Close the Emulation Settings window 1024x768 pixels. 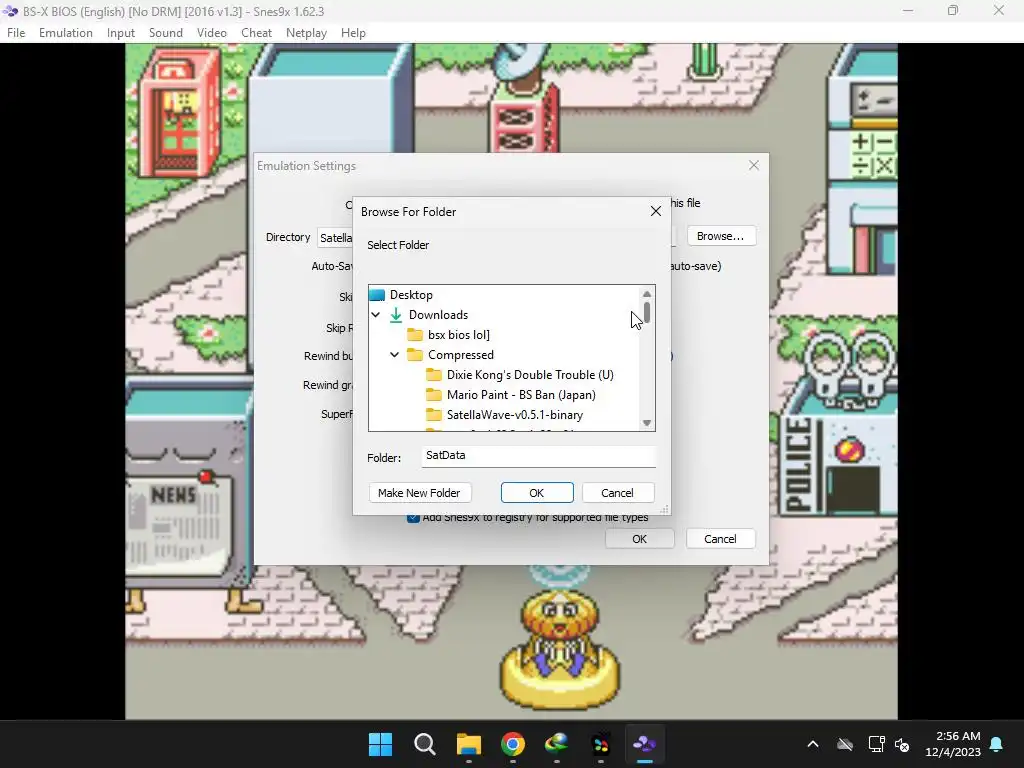tap(754, 165)
